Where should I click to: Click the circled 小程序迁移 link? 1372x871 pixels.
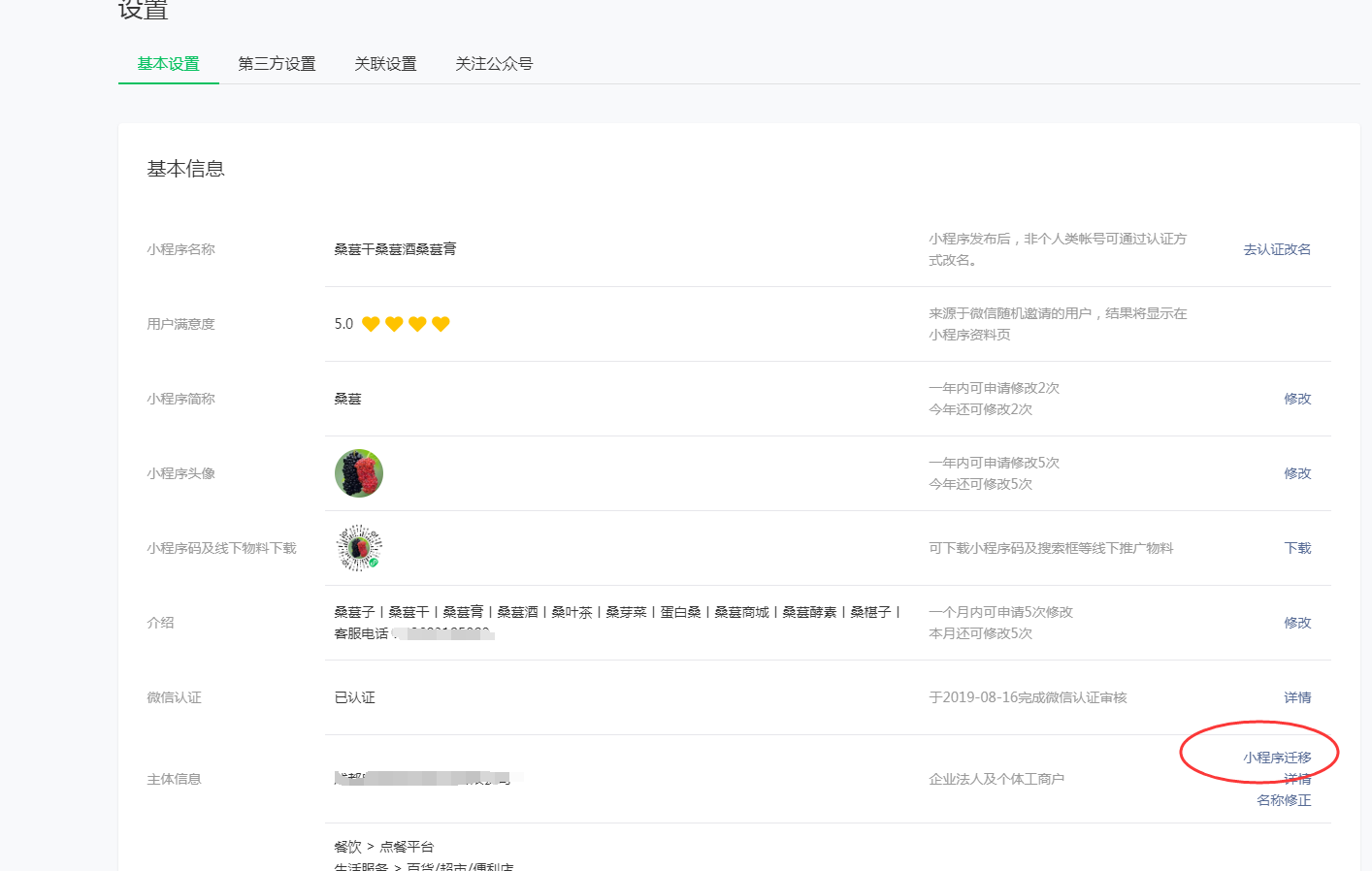click(x=1277, y=758)
